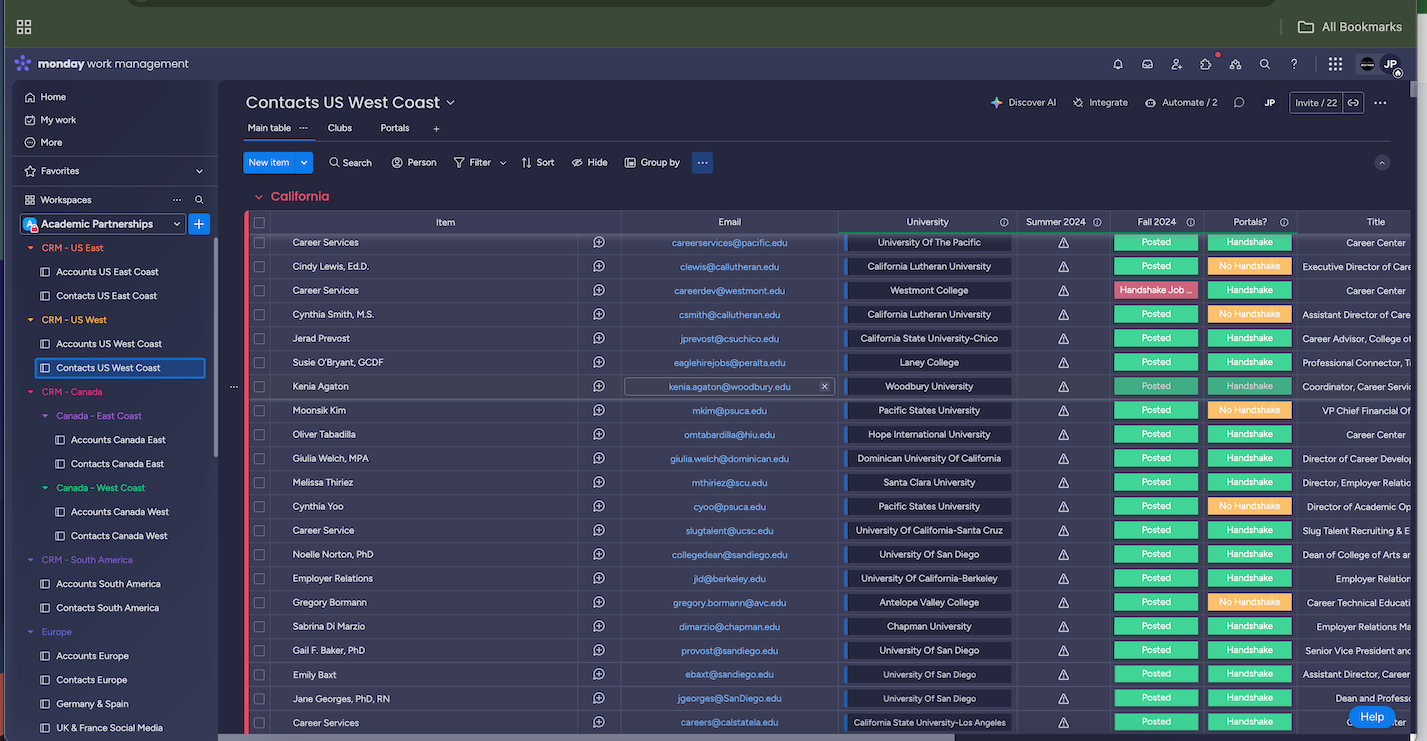
Task: Click the invite members person-plus icon
Action: (x=1177, y=64)
